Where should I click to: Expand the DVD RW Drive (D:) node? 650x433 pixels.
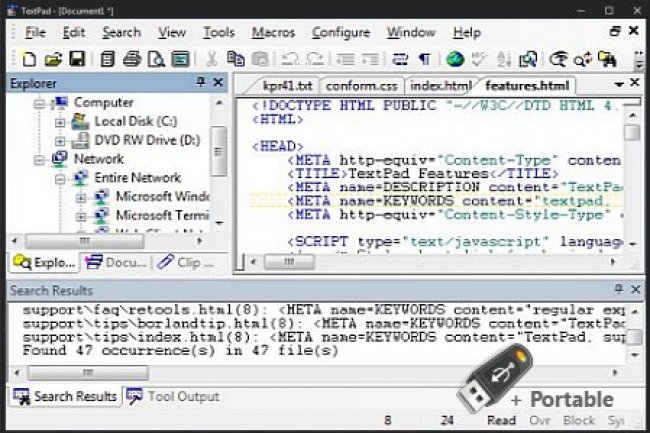coord(60,140)
